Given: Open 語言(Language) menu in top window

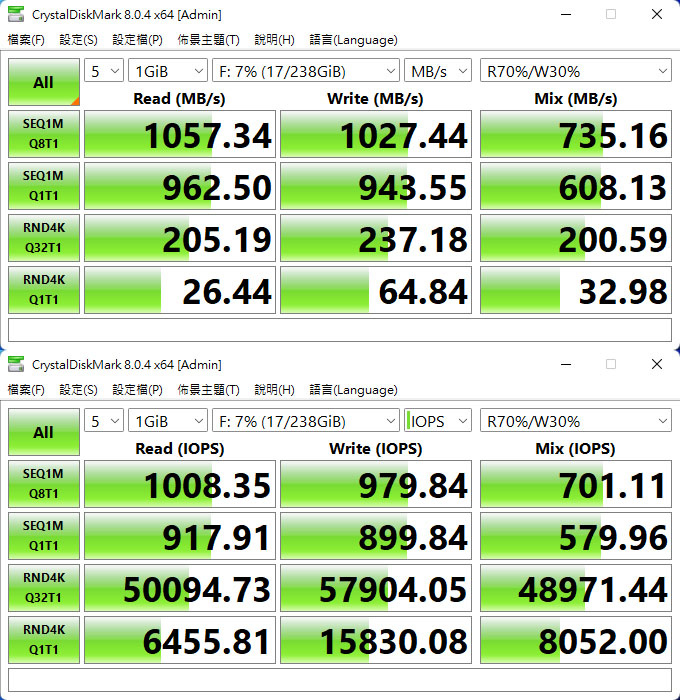Looking at the screenshot, I should (353, 40).
